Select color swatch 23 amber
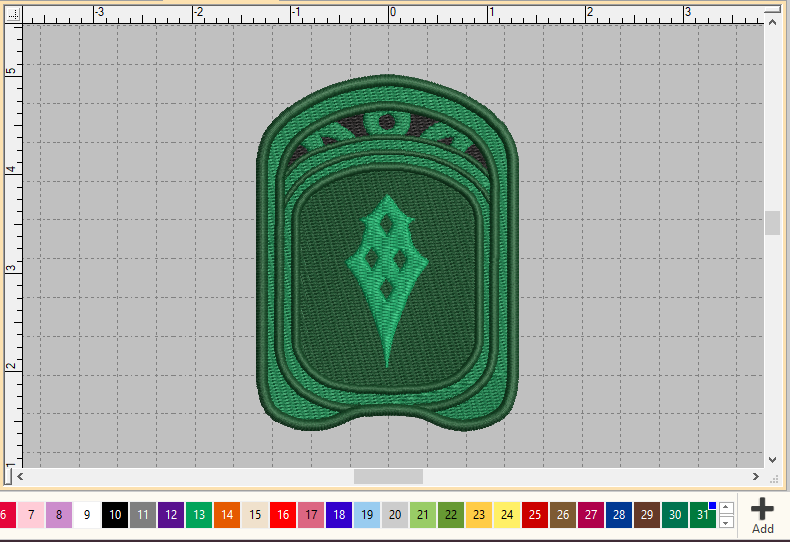The image size is (790, 542). pos(479,515)
